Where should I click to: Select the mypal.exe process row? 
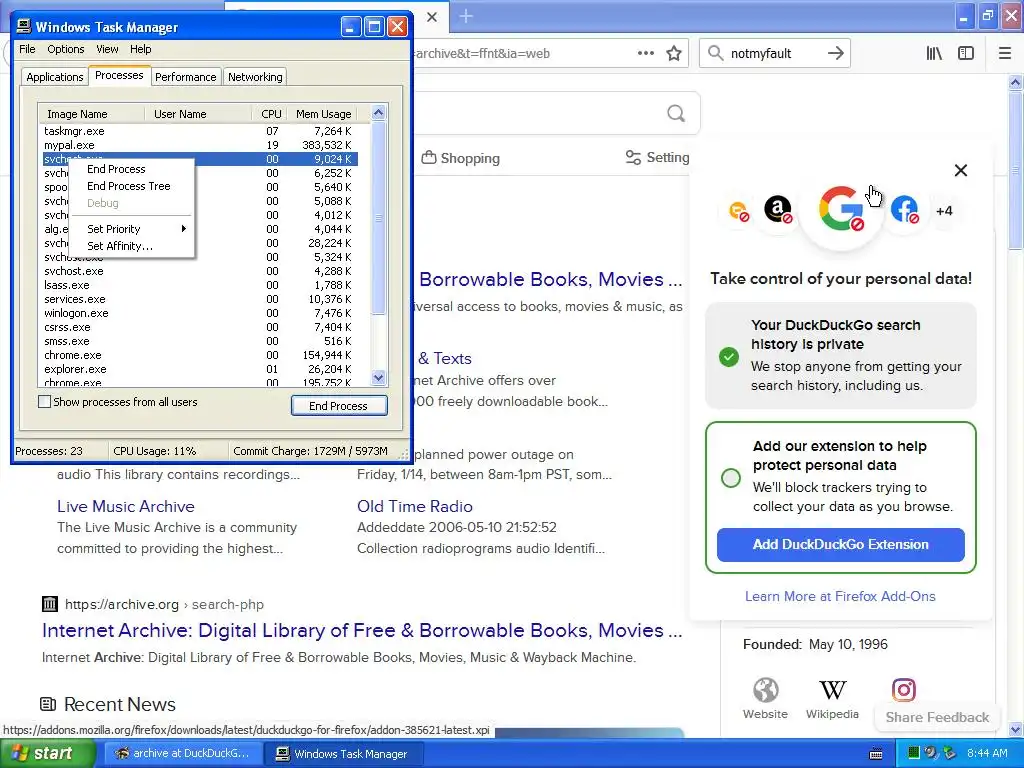198,145
